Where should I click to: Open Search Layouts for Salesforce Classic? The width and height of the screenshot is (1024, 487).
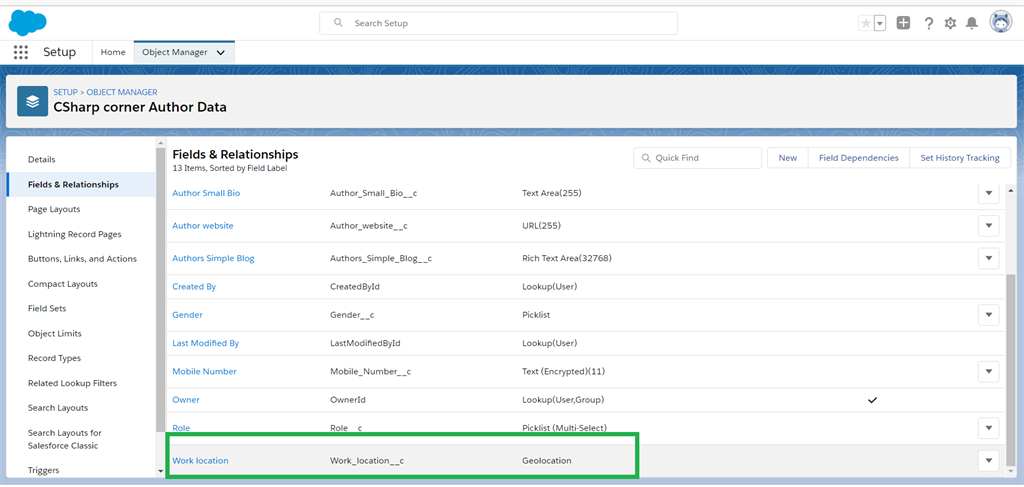click(x=65, y=439)
